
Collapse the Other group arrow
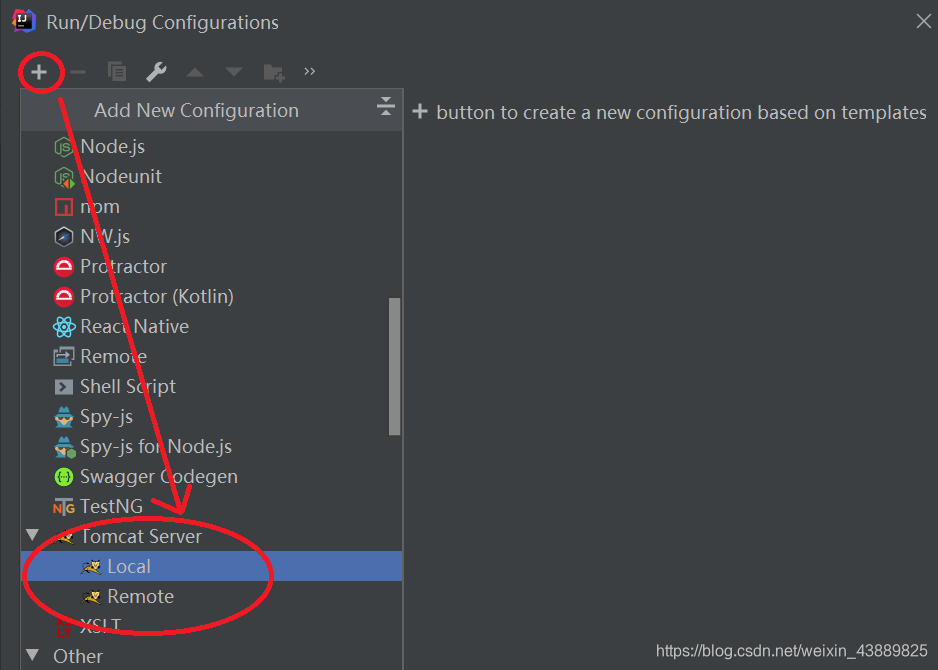(x=32, y=655)
